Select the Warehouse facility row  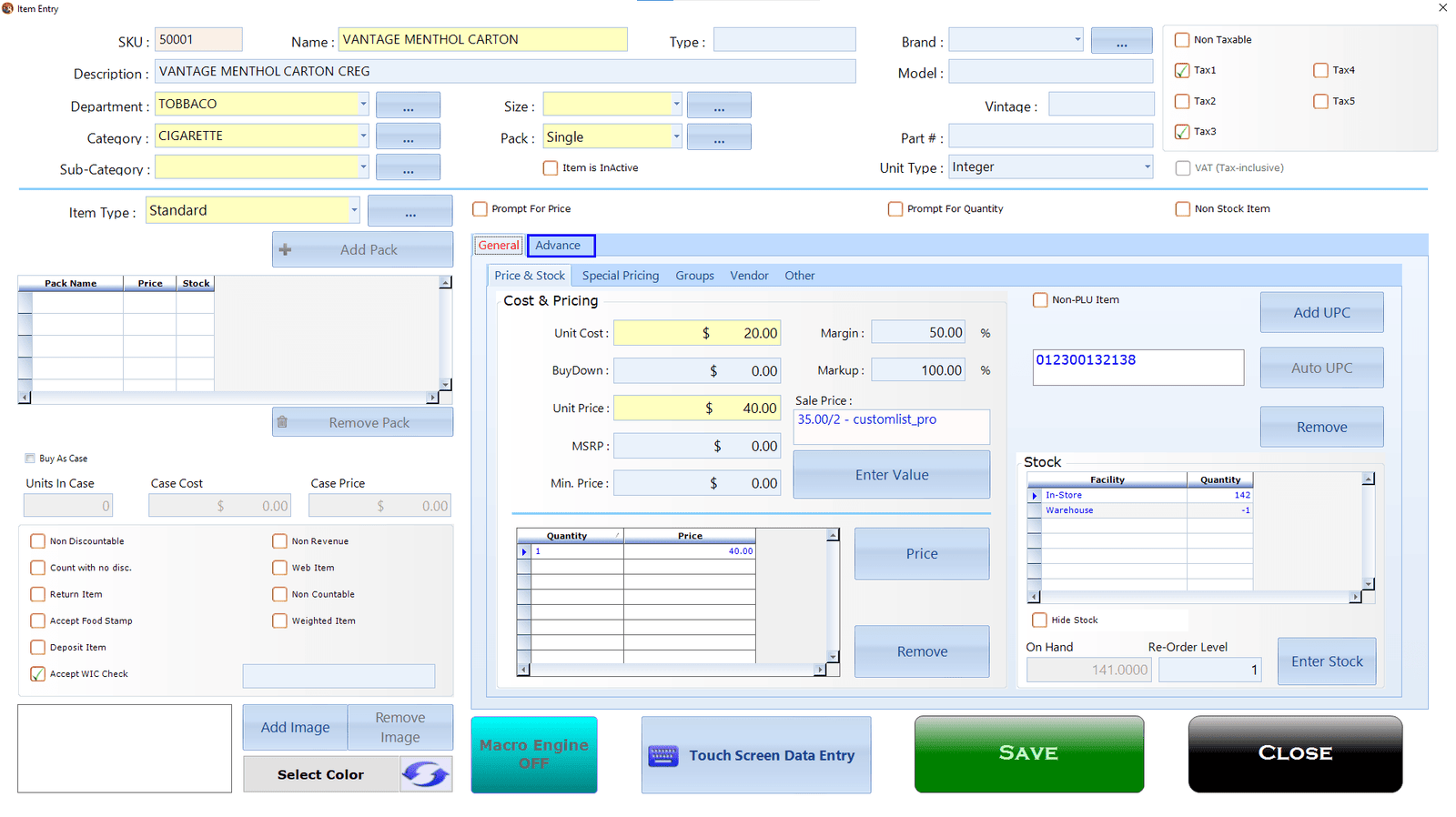tap(1139, 510)
